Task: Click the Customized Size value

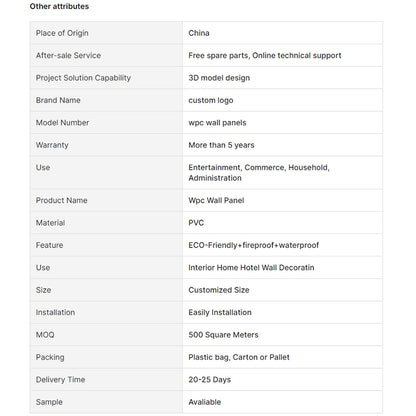Action: tap(219, 290)
